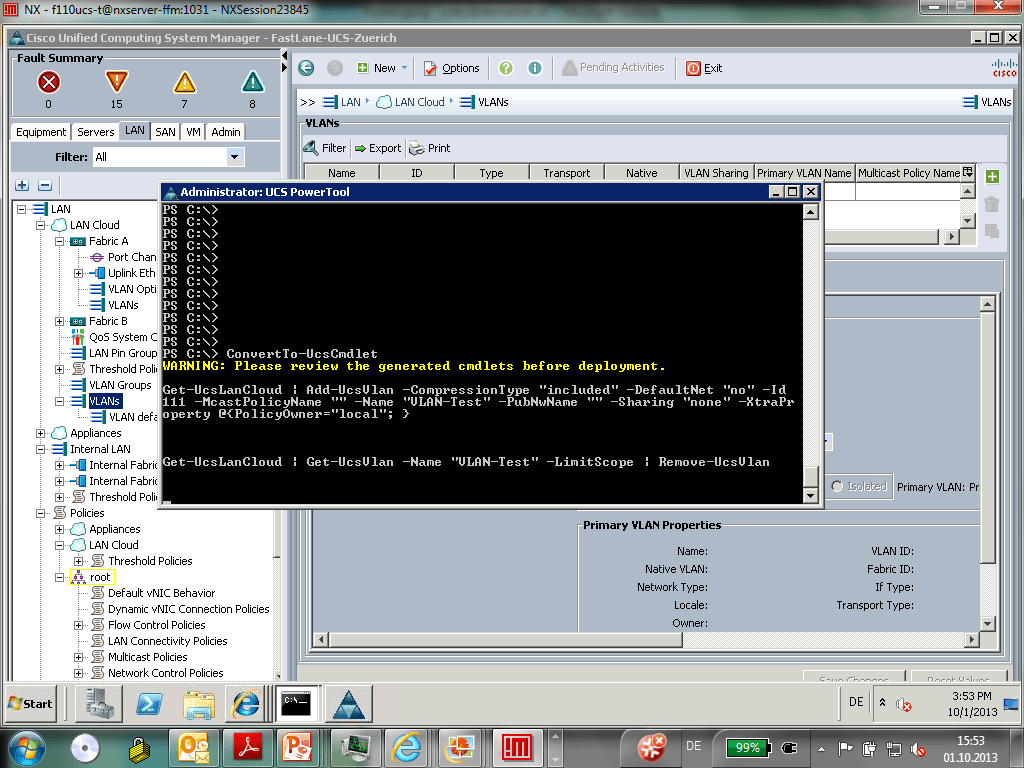Click the Exit button

704,68
